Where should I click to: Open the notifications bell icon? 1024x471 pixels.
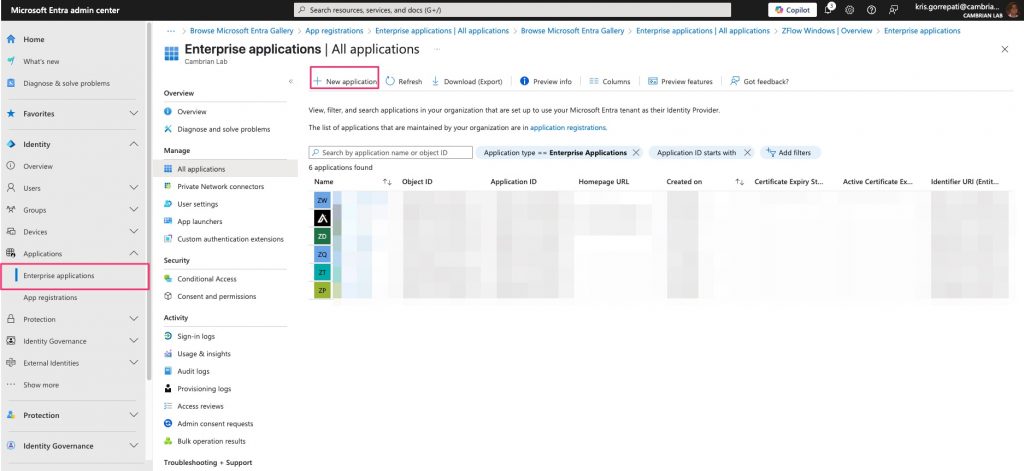(828, 9)
